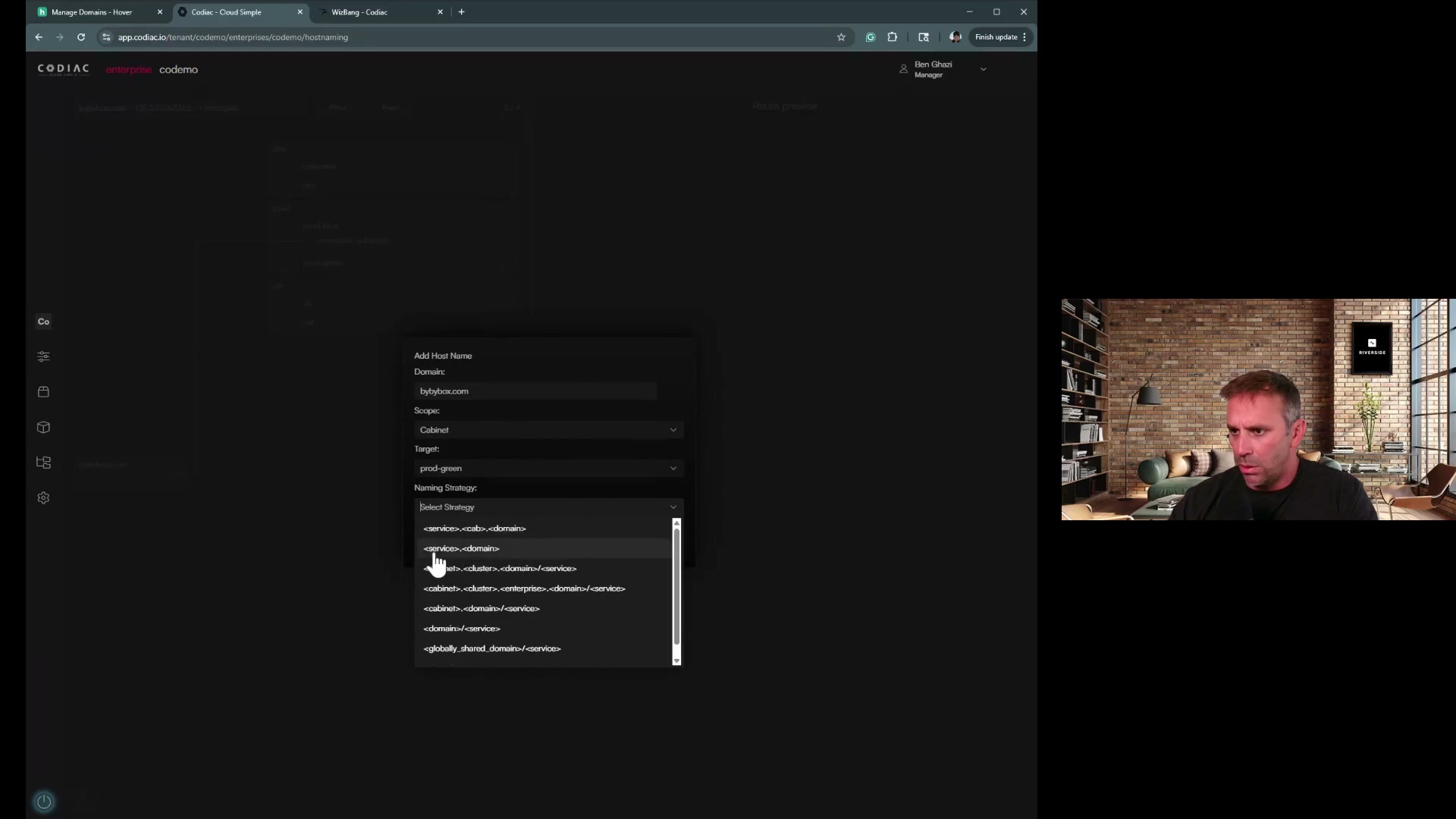The width and height of the screenshot is (1456, 819).
Task: Click the sliders icon in left sidebar
Action: point(43,356)
